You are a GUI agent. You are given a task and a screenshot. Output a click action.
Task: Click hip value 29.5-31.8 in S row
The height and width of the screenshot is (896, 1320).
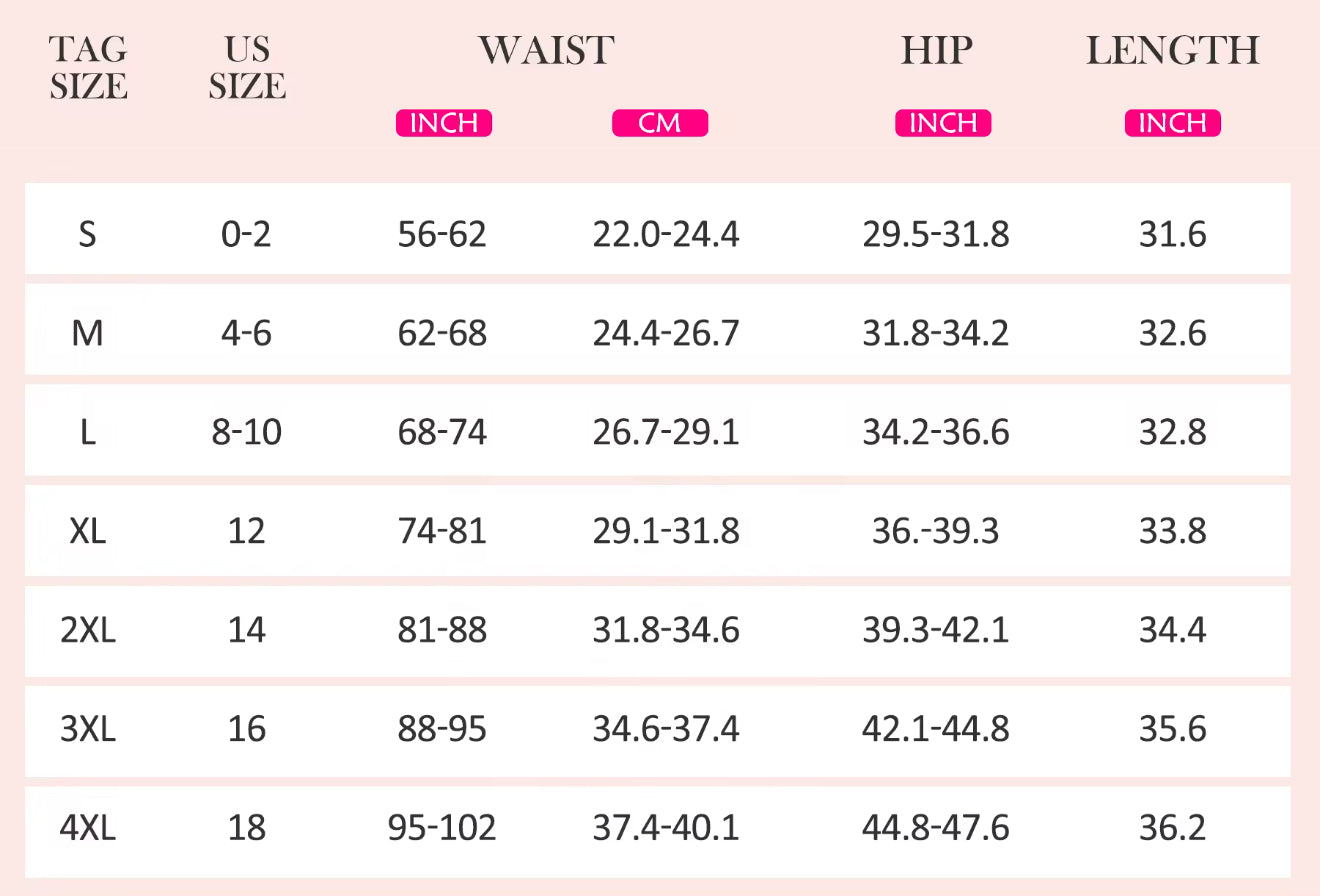(935, 234)
